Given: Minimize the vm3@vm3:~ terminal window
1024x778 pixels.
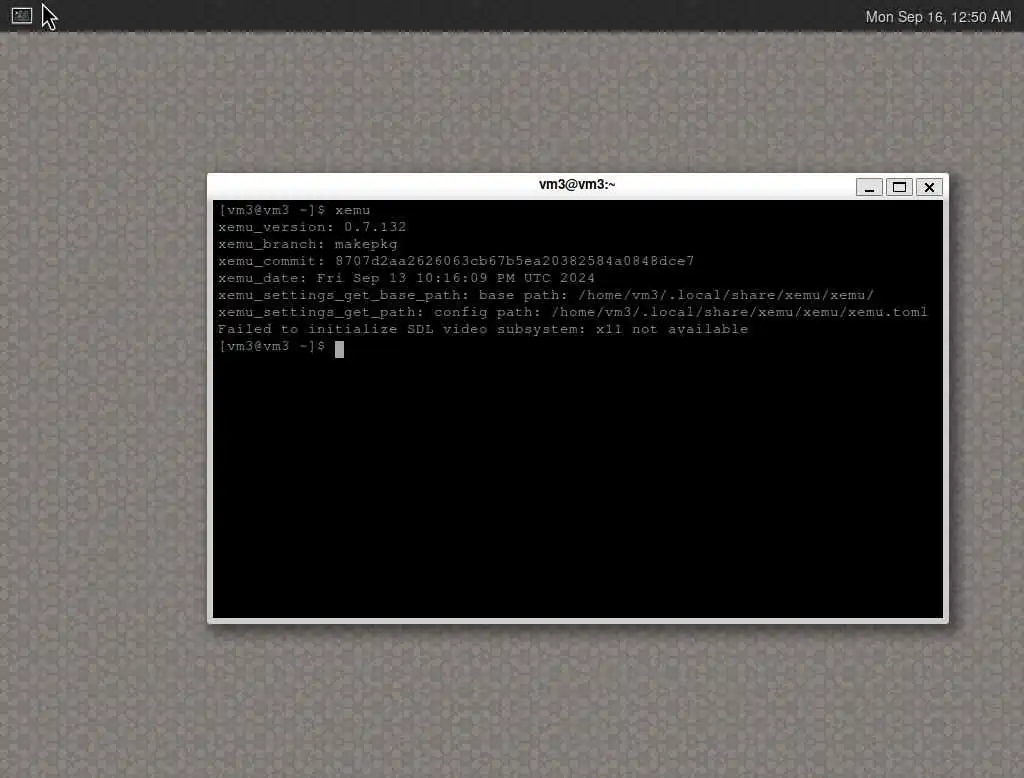Looking at the screenshot, I should coord(869,187).
